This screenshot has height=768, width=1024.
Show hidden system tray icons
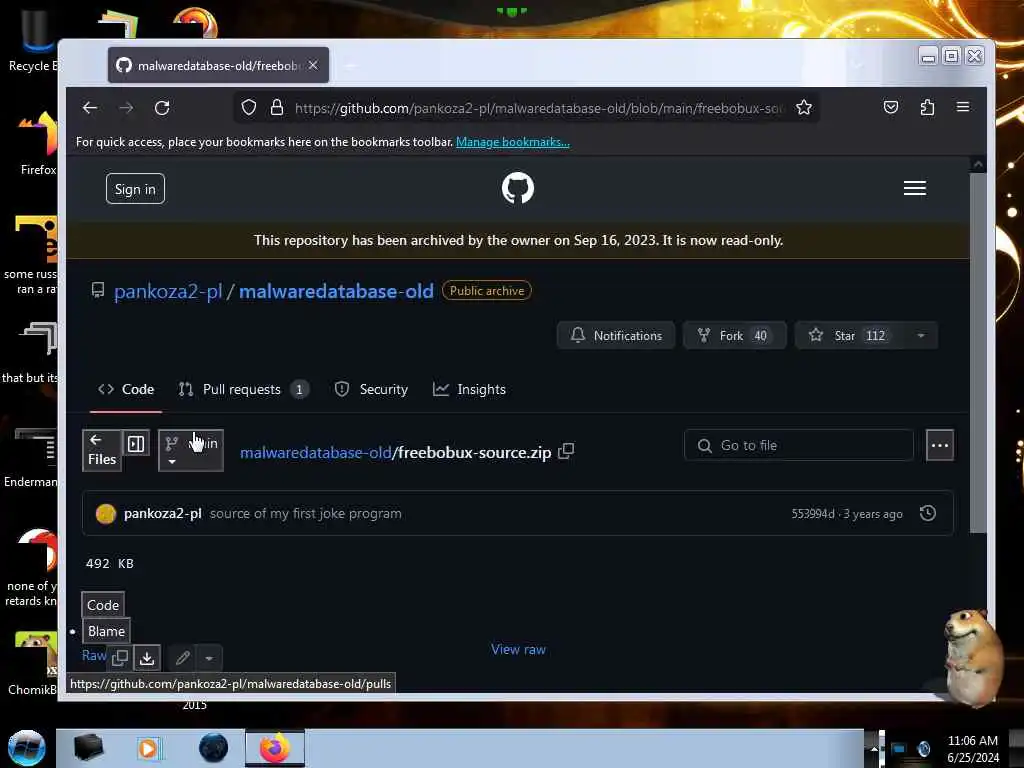pyautogui.click(x=874, y=748)
